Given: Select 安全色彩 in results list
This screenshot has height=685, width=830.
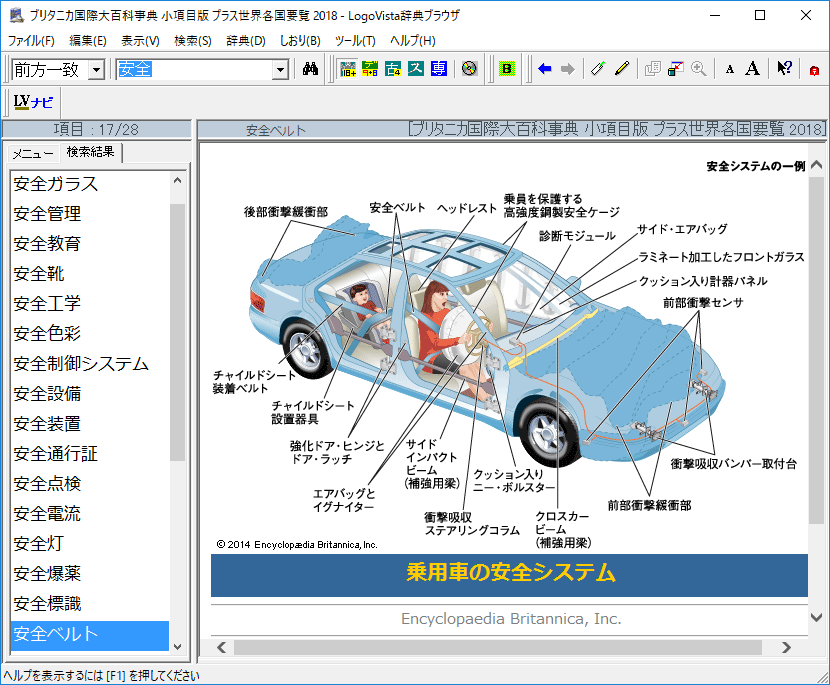Looking at the screenshot, I should (90, 334).
